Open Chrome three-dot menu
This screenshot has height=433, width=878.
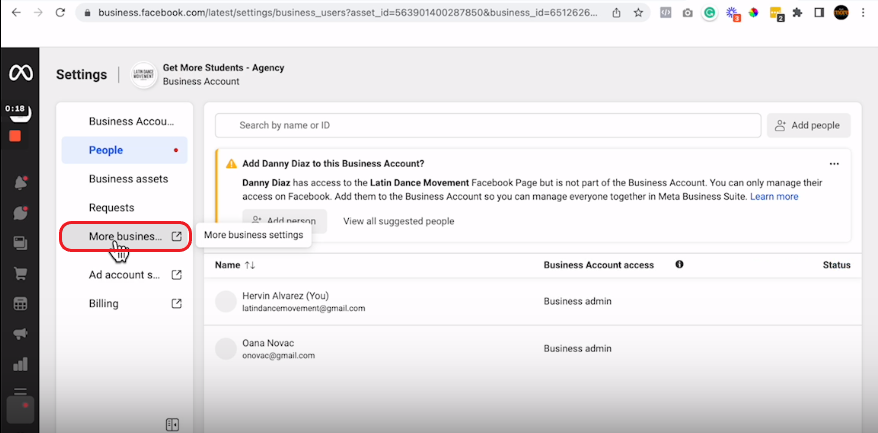(863, 12)
